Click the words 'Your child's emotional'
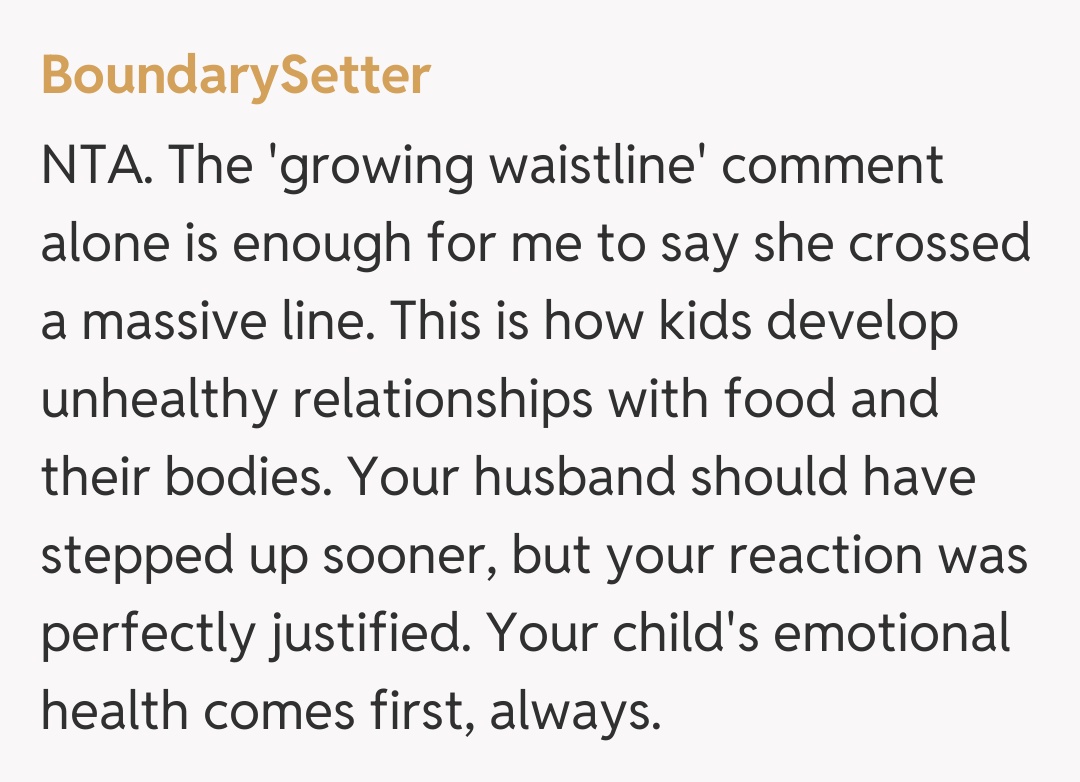Viewport: 1080px width, 782px height. [750, 633]
